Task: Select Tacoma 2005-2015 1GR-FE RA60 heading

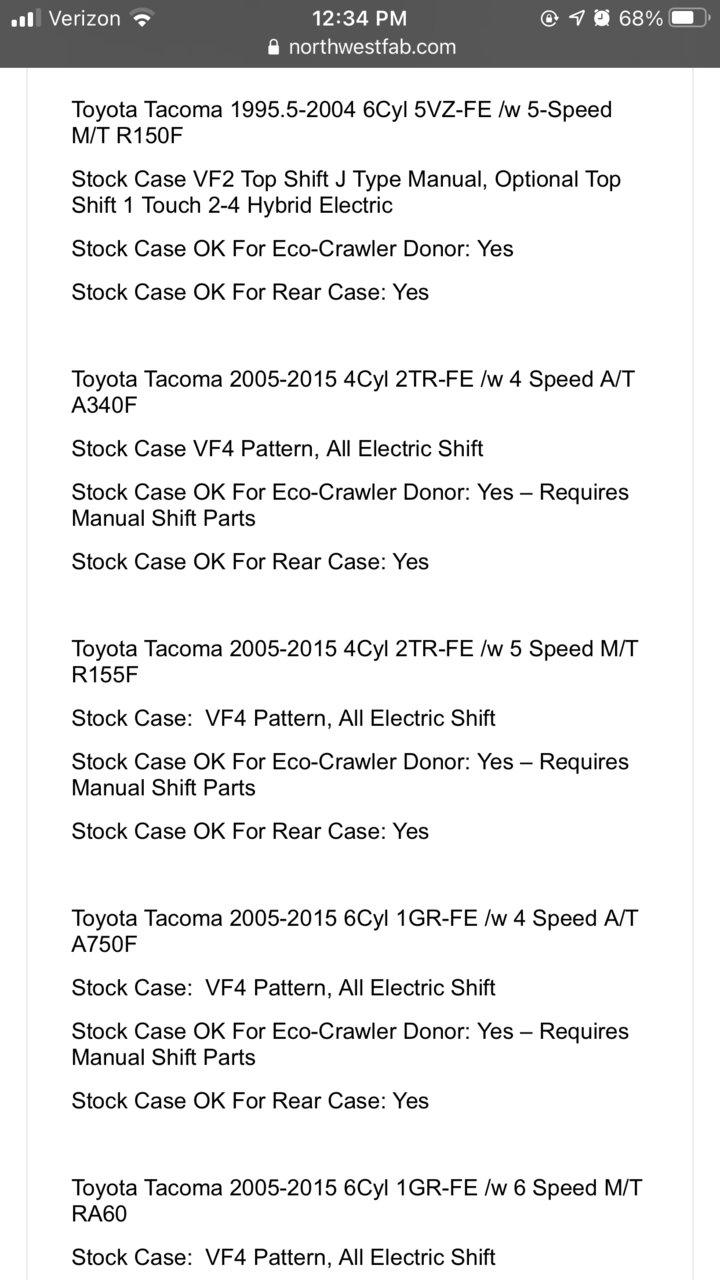Action: pyautogui.click(x=357, y=1200)
